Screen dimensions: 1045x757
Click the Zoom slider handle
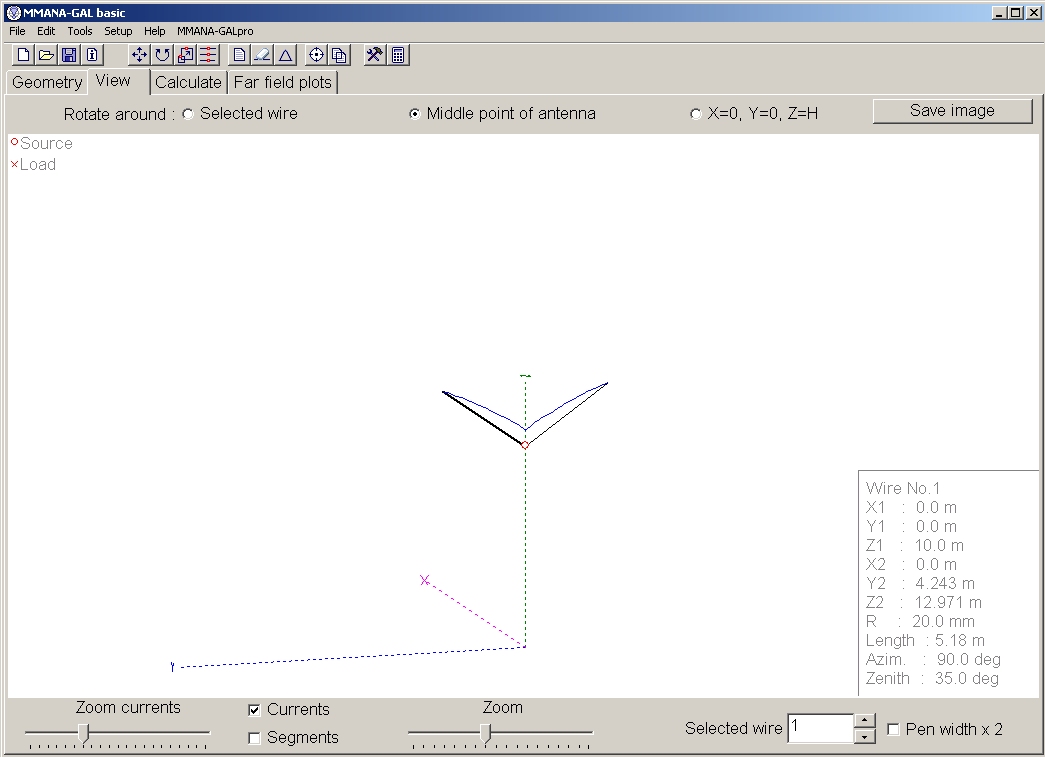486,732
